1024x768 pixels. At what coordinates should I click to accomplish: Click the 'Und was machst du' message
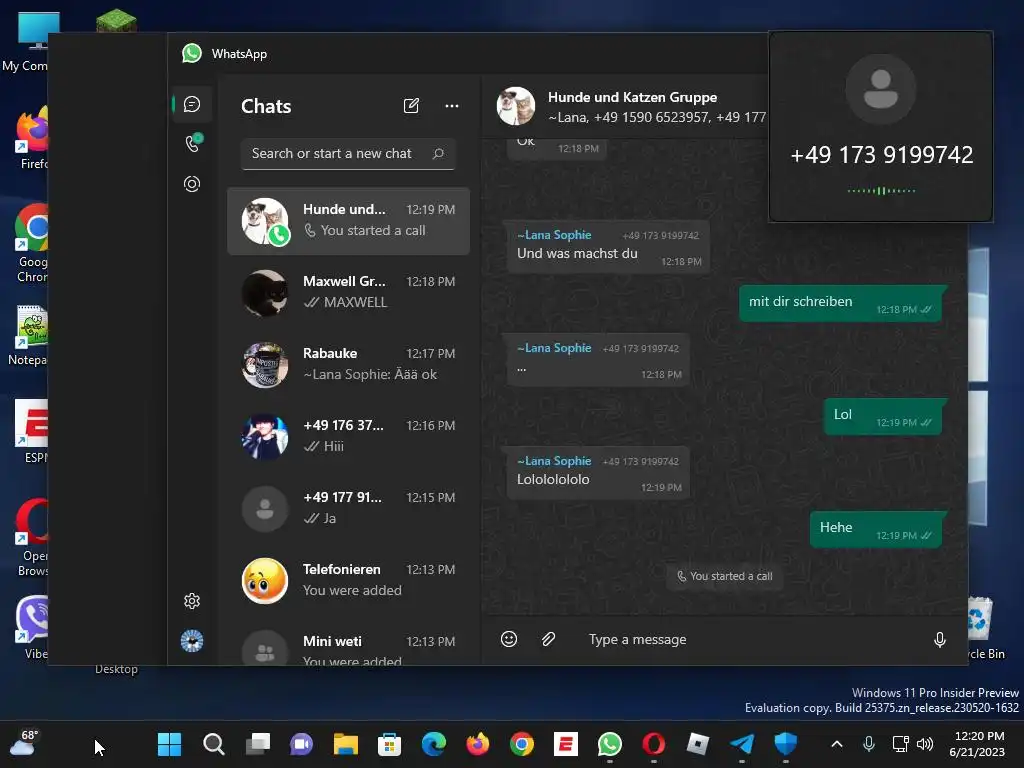click(x=607, y=248)
